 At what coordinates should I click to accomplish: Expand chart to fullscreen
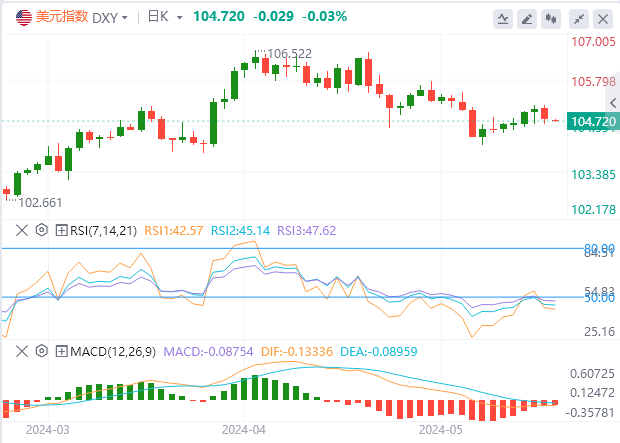click(579, 19)
